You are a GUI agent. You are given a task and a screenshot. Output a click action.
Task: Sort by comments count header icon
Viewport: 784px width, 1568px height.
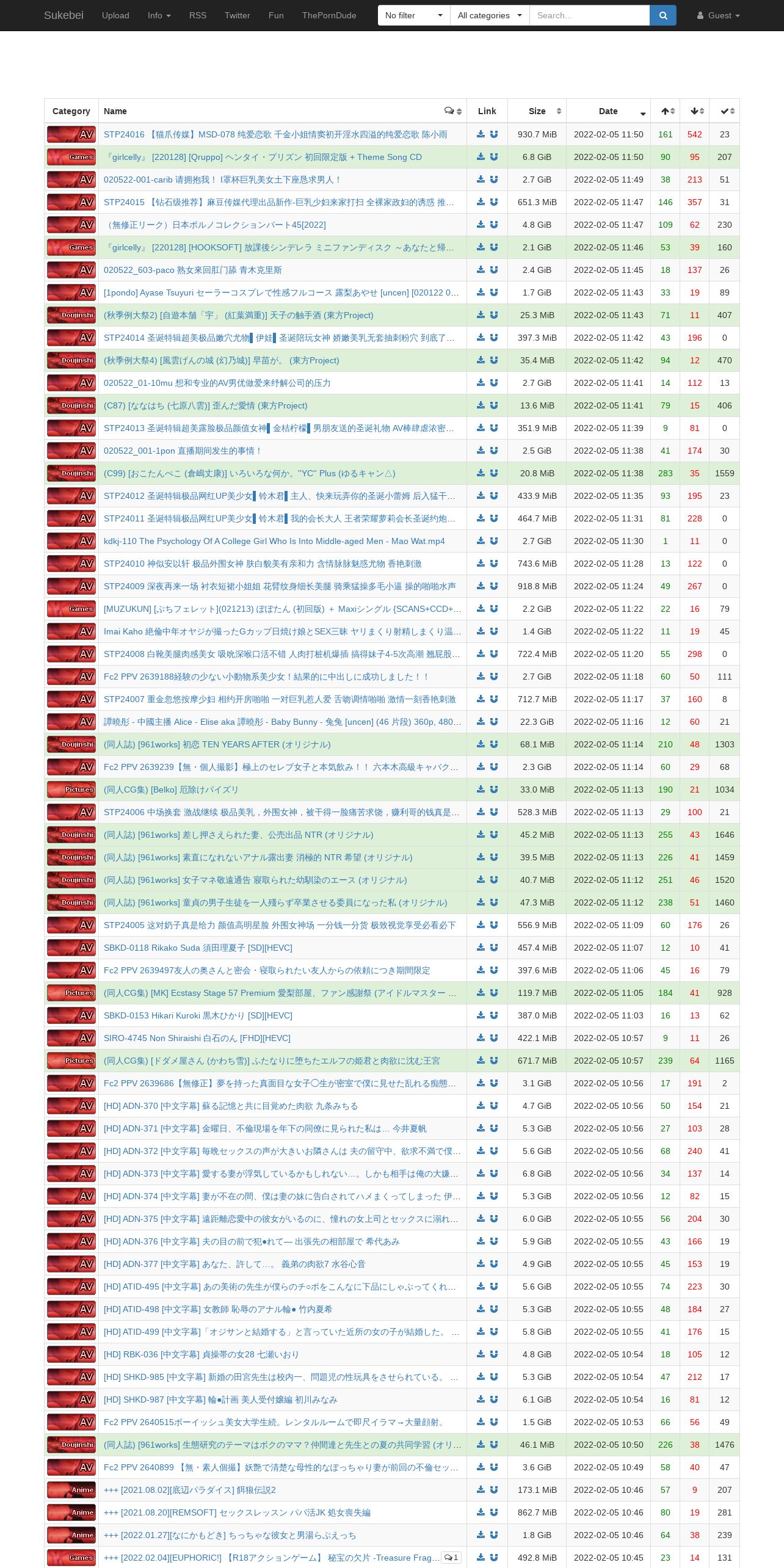(x=453, y=111)
